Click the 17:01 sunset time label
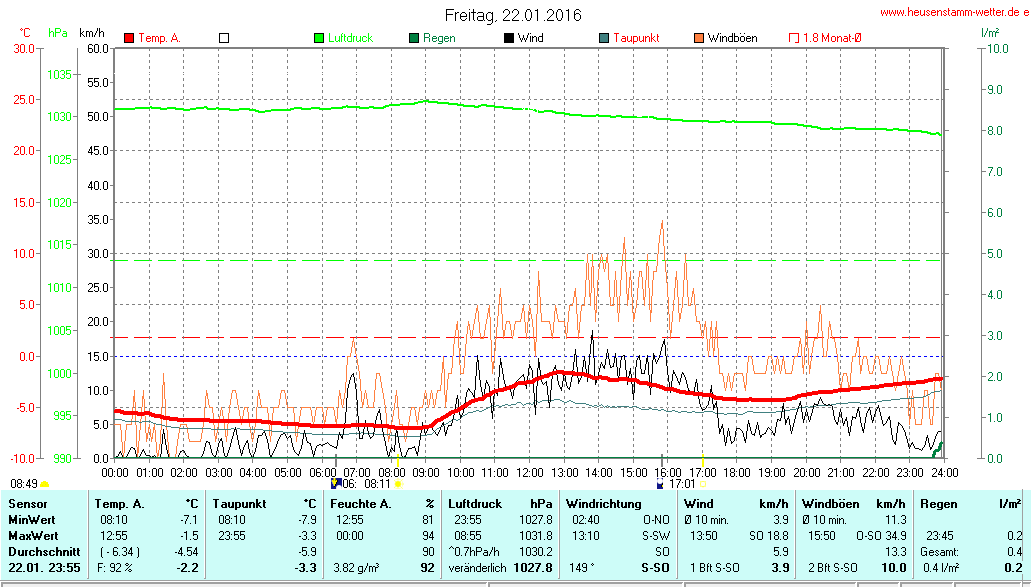The width and height of the screenshot is (1034, 587). 681,484
